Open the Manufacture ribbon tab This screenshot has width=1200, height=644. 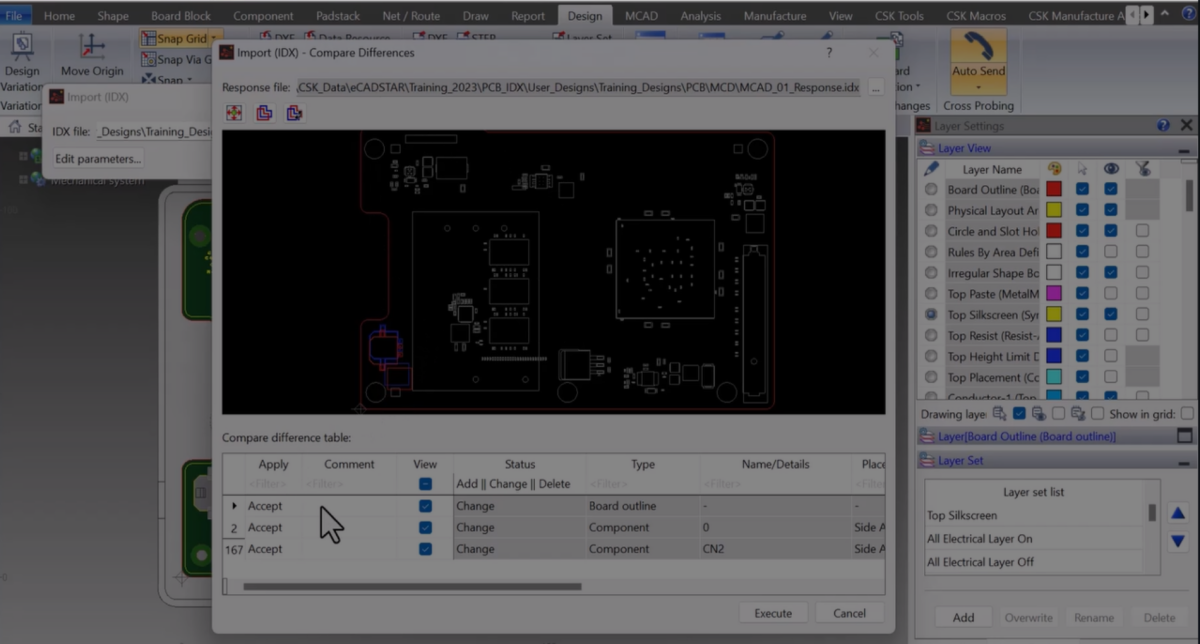coord(774,15)
